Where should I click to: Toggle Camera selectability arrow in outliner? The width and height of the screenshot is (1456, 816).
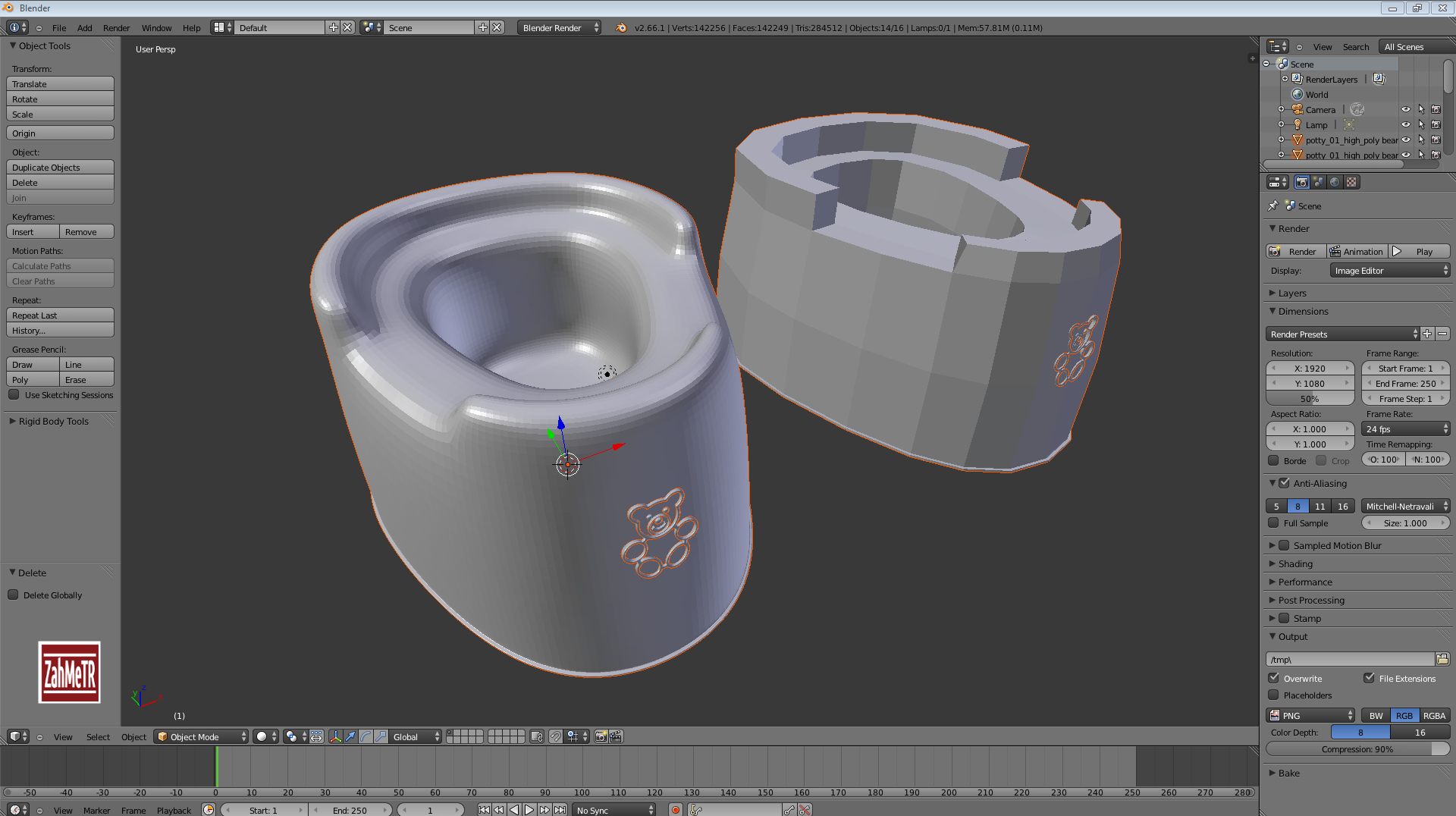pos(1421,109)
